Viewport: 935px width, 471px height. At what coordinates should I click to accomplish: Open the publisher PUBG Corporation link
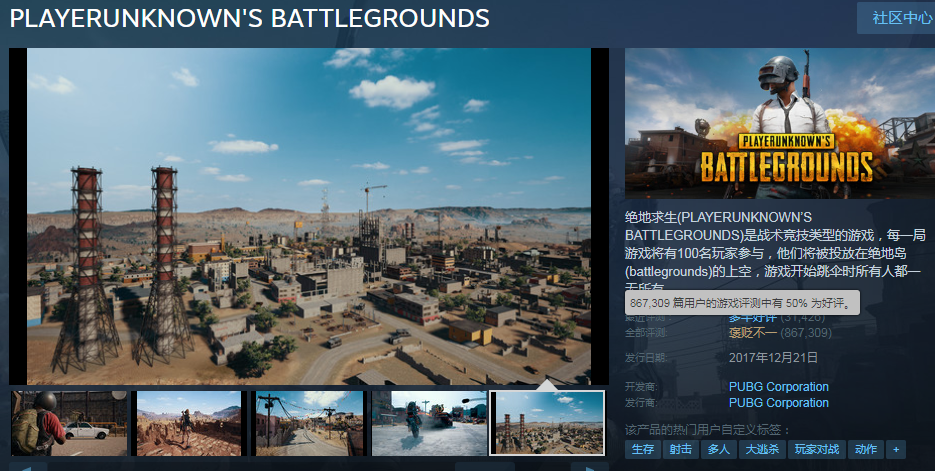coord(778,403)
